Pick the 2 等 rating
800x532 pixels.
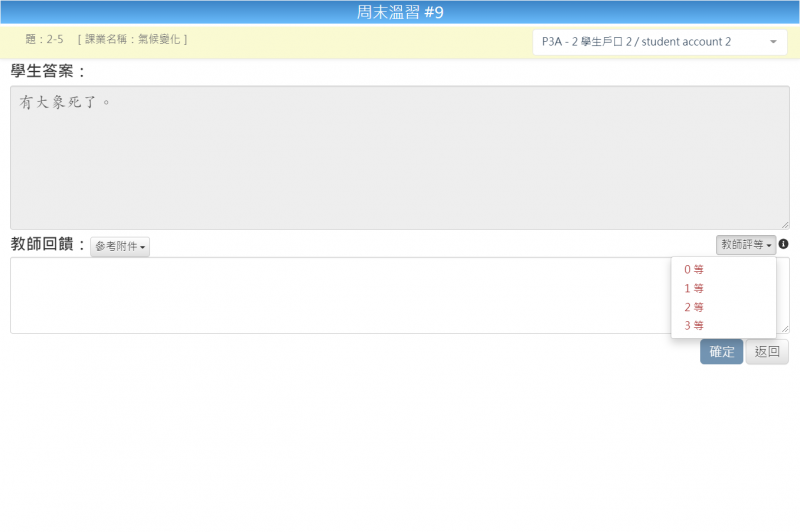point(694,307)
